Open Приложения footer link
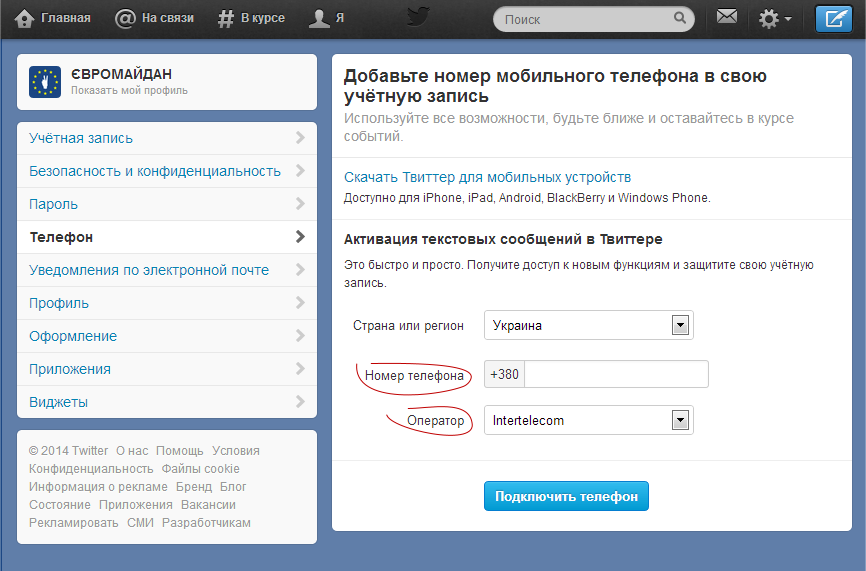Image resolution: width=866 pixels, height=571 pixels. (x=136, y=505)
